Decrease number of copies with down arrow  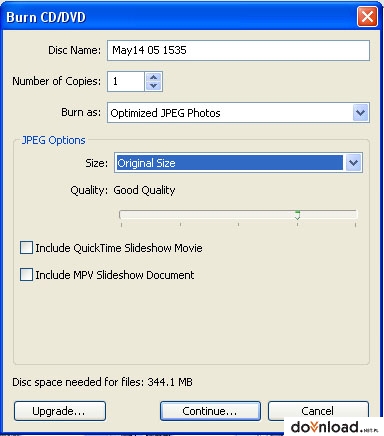(x=153, y=86)
